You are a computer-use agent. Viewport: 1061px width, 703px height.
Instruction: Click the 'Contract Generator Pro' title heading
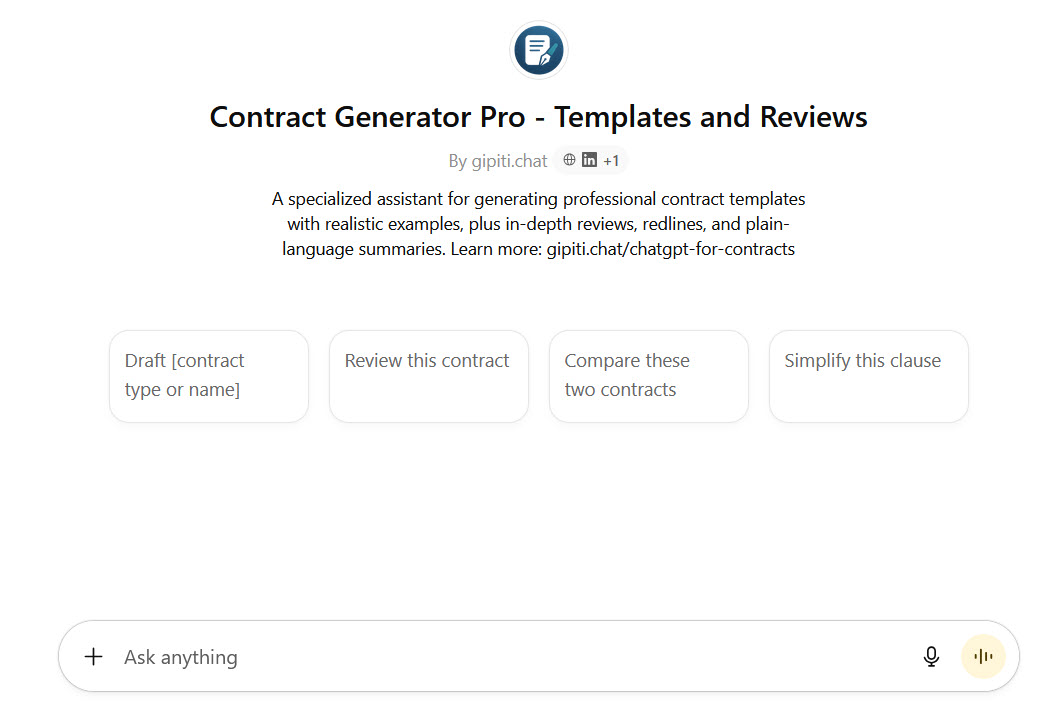tap(367, 117)
